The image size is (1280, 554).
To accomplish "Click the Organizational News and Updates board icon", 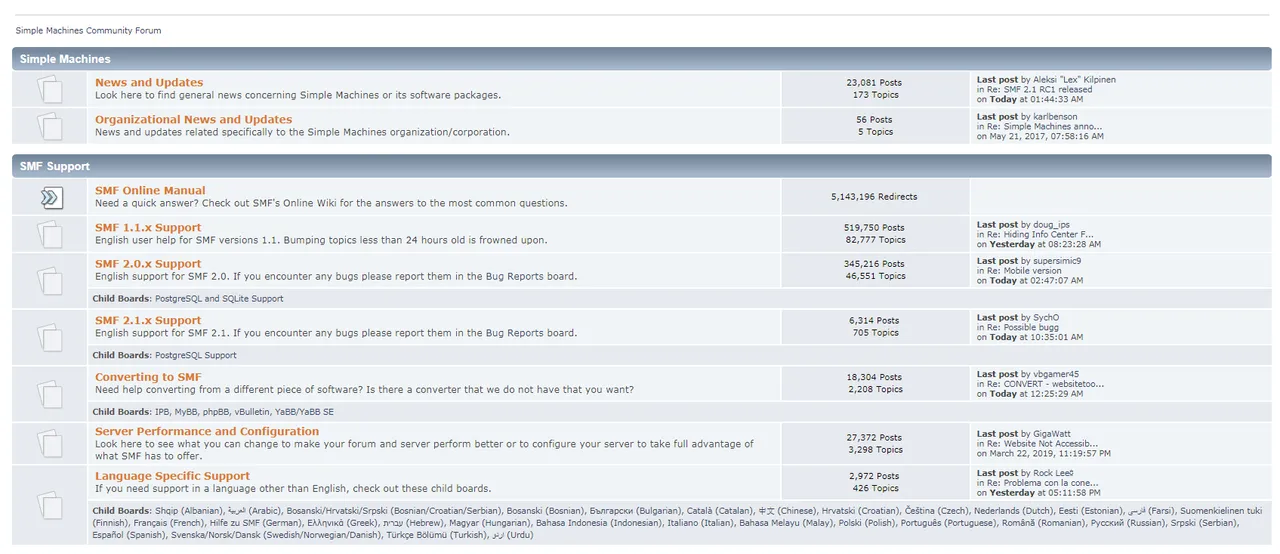I will pos(50,126).
